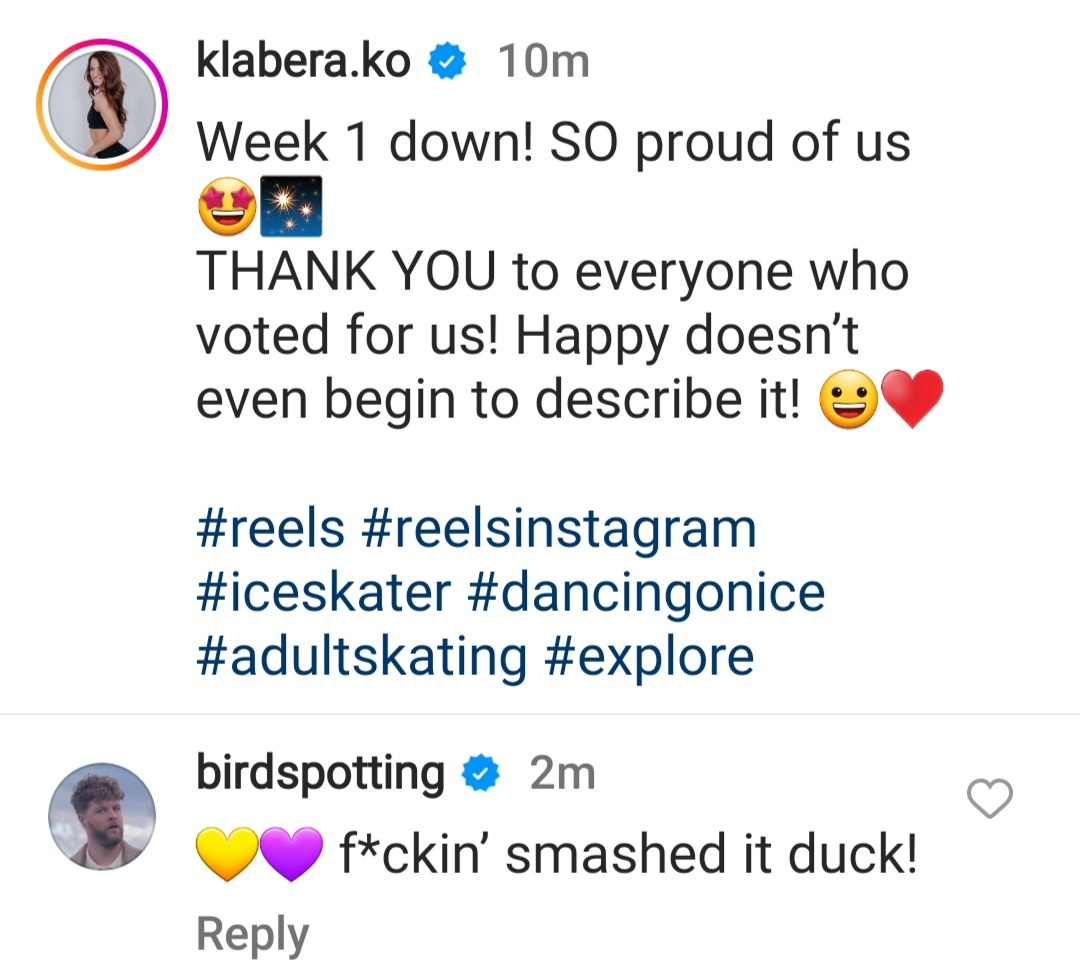The height and width of the screenshot is (980, 1080).
Task: Browse the #dancingonice hashtag
Action: tap(646, 592)
